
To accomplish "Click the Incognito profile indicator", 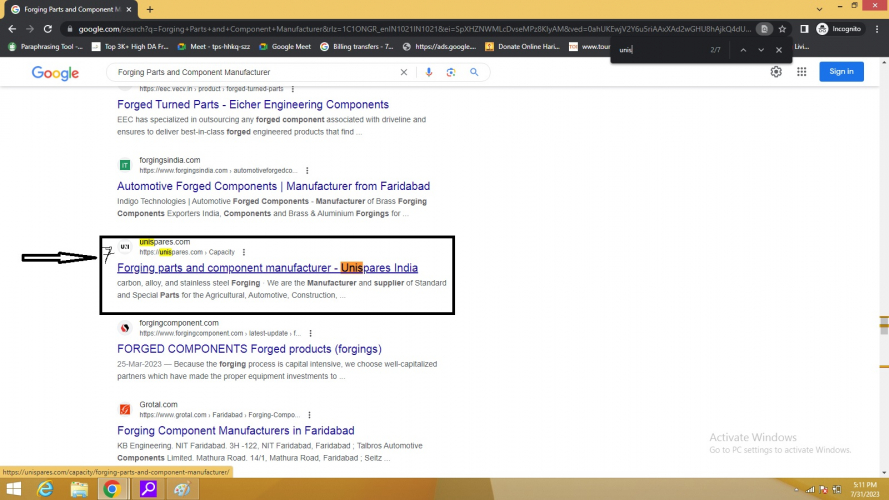I will click(839, 29).
